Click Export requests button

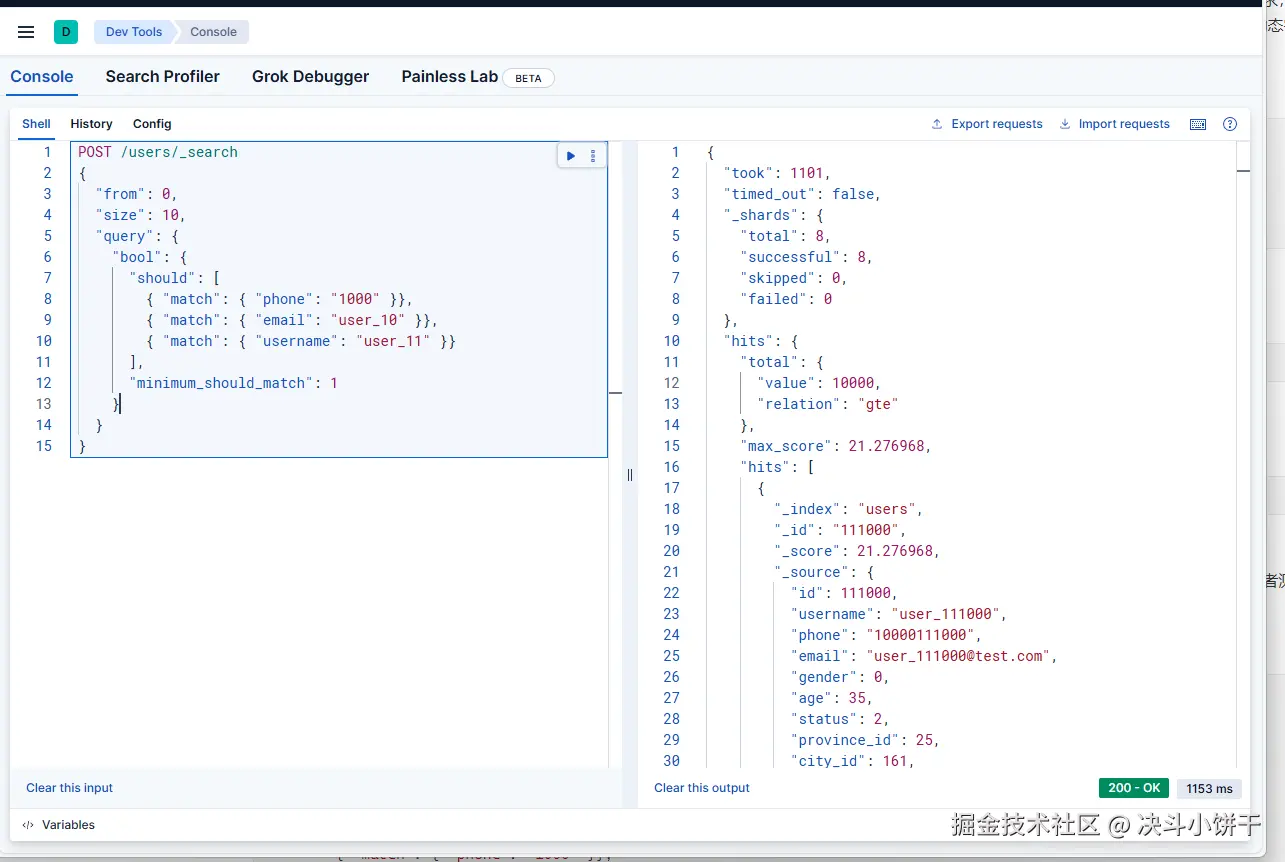click(x=987, y=124)
